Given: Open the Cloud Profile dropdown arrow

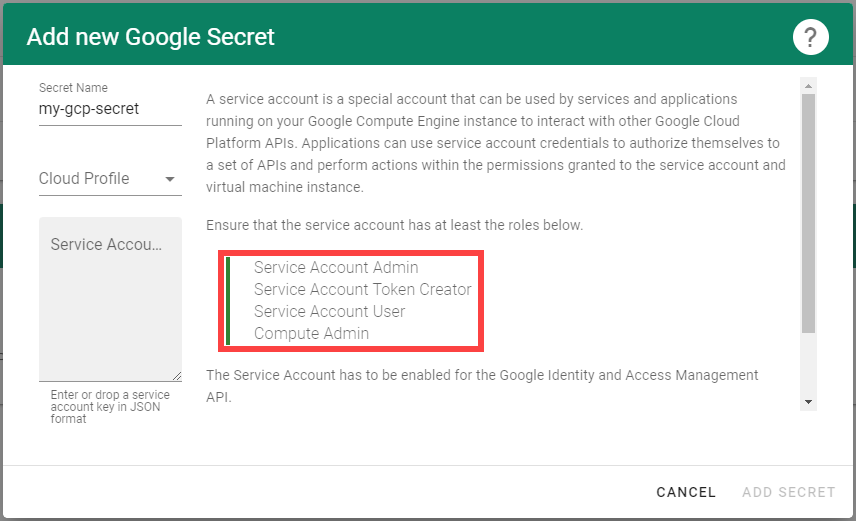Looking at the screenshot, I should pos(170,180).
